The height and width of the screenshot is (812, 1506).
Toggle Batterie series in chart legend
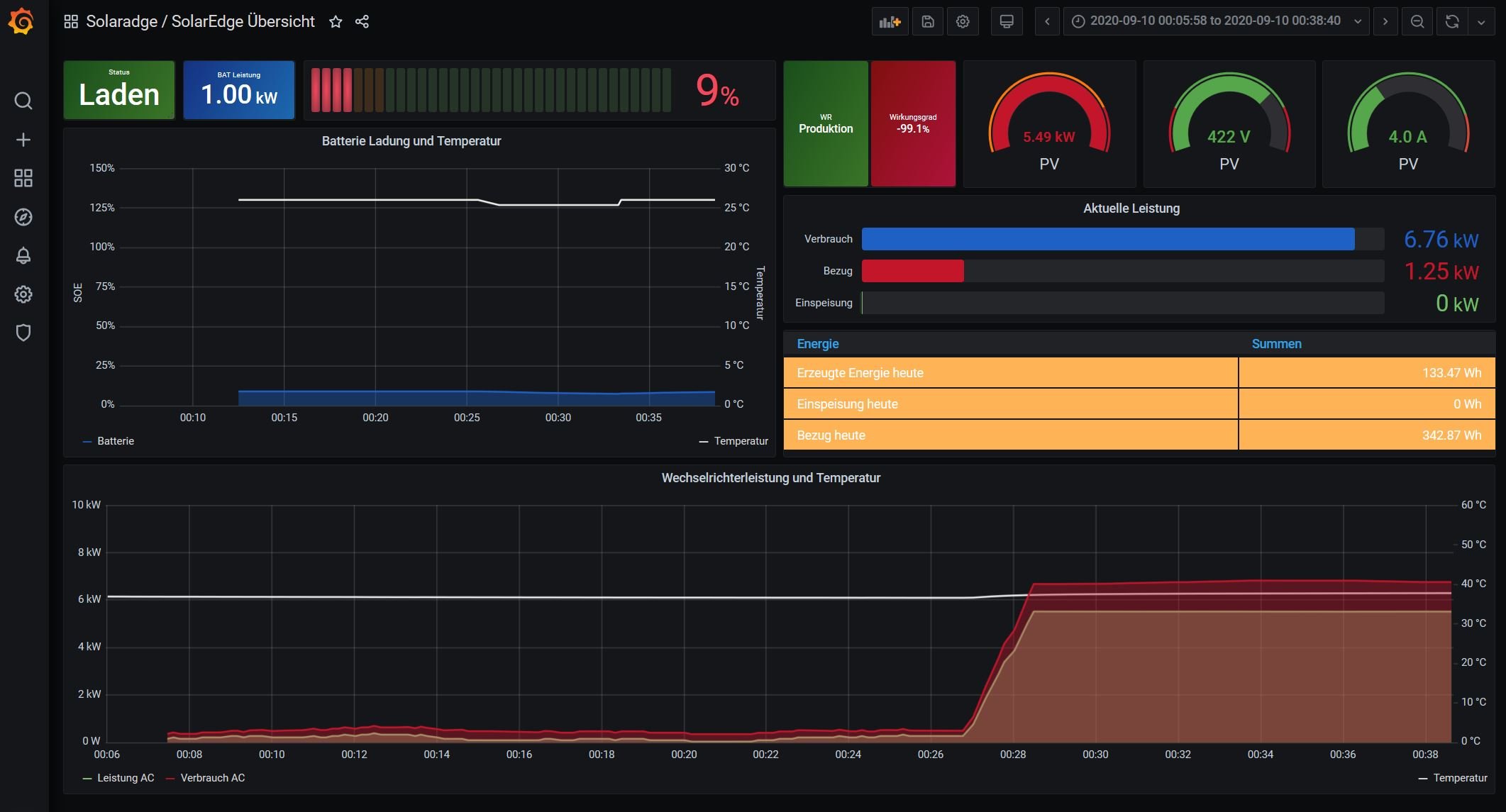[115, 441]
